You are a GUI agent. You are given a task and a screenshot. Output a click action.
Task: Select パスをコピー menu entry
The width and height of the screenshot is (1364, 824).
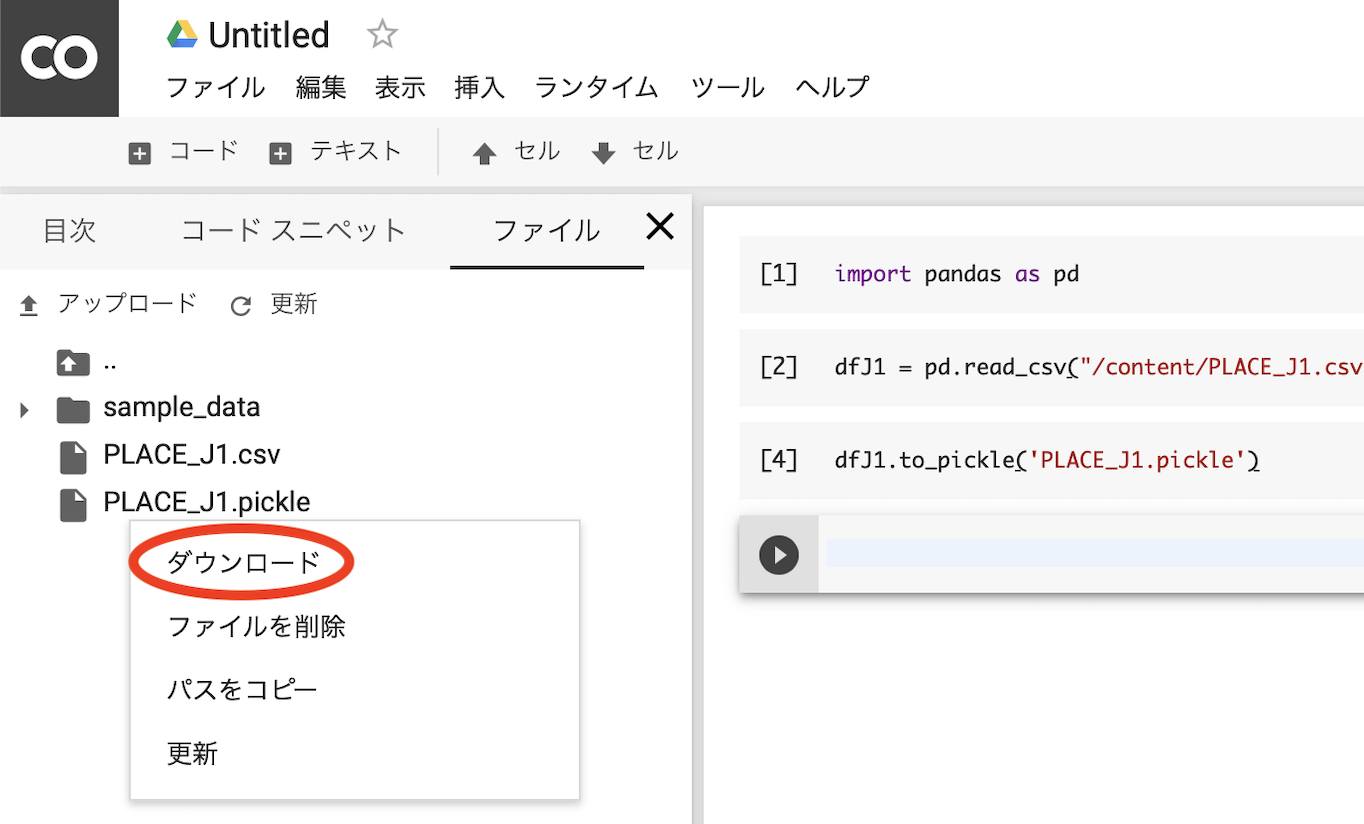point(242,690)
